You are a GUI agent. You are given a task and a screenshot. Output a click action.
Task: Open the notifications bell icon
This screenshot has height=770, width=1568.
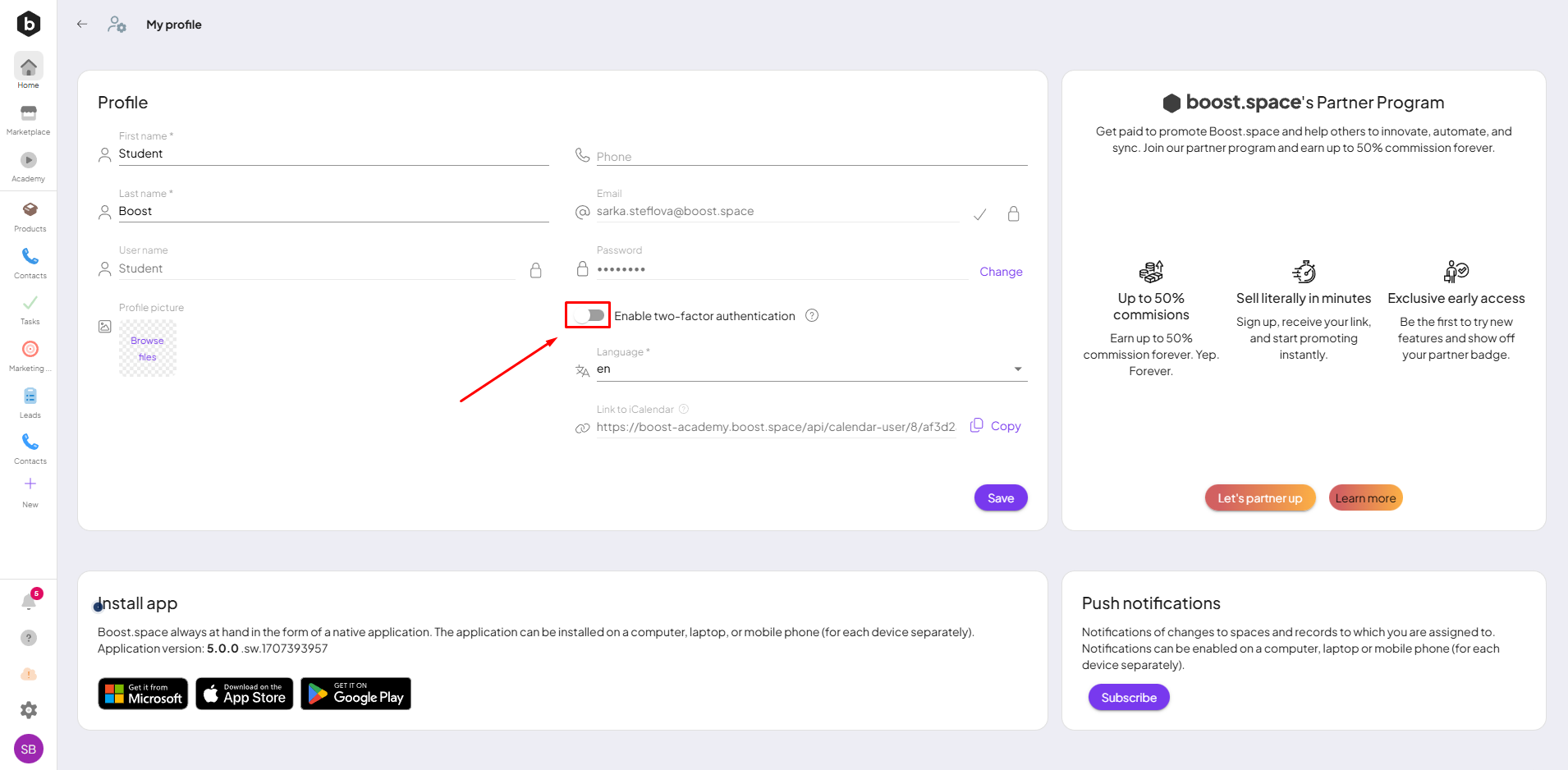pyautogui.click(x=29, y=602)
